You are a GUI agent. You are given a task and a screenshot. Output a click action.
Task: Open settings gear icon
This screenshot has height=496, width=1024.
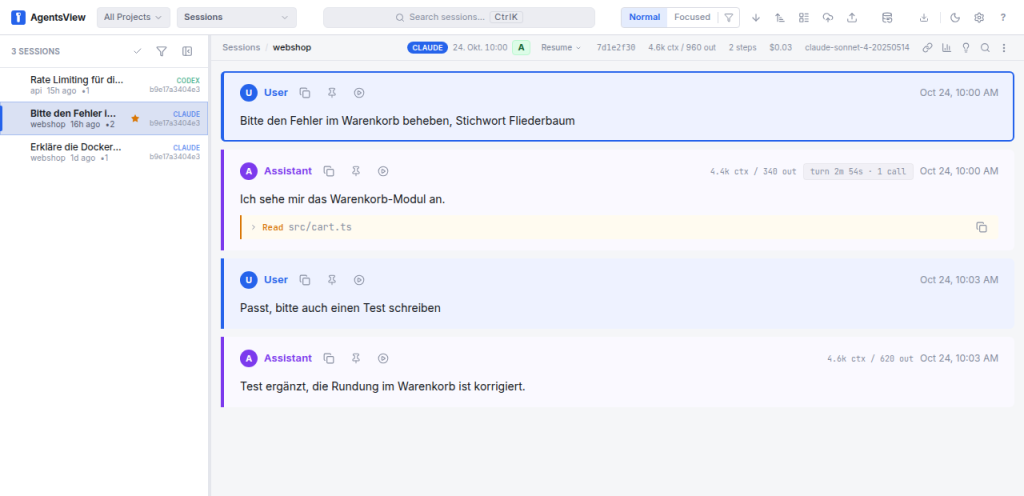979,18
